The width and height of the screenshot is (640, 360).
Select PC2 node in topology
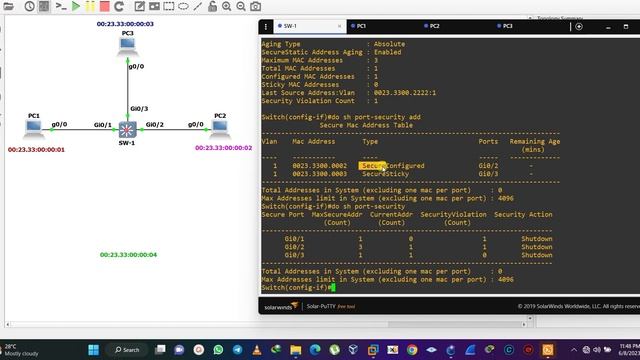(x=220, y=129)
